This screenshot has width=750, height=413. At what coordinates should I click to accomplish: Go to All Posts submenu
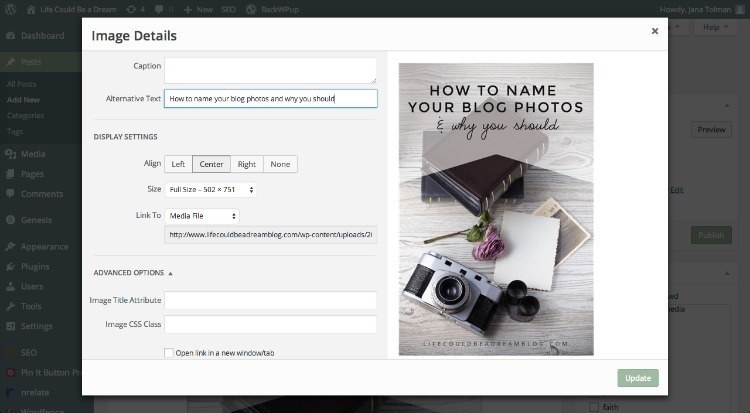pos(22,84)
